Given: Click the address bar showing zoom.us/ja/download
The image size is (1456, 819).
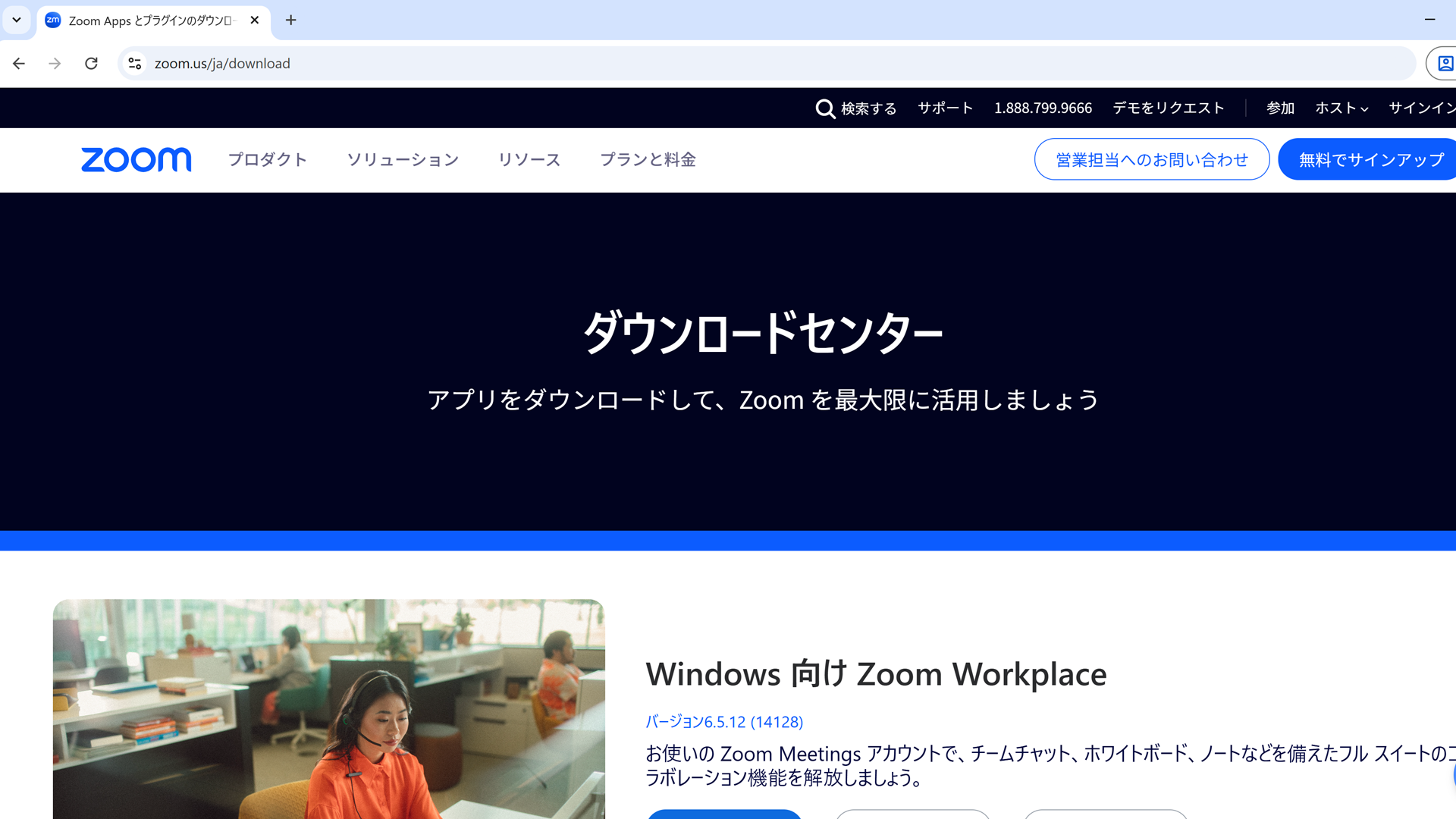Looking at the screenshot, I should click(766, 64).
